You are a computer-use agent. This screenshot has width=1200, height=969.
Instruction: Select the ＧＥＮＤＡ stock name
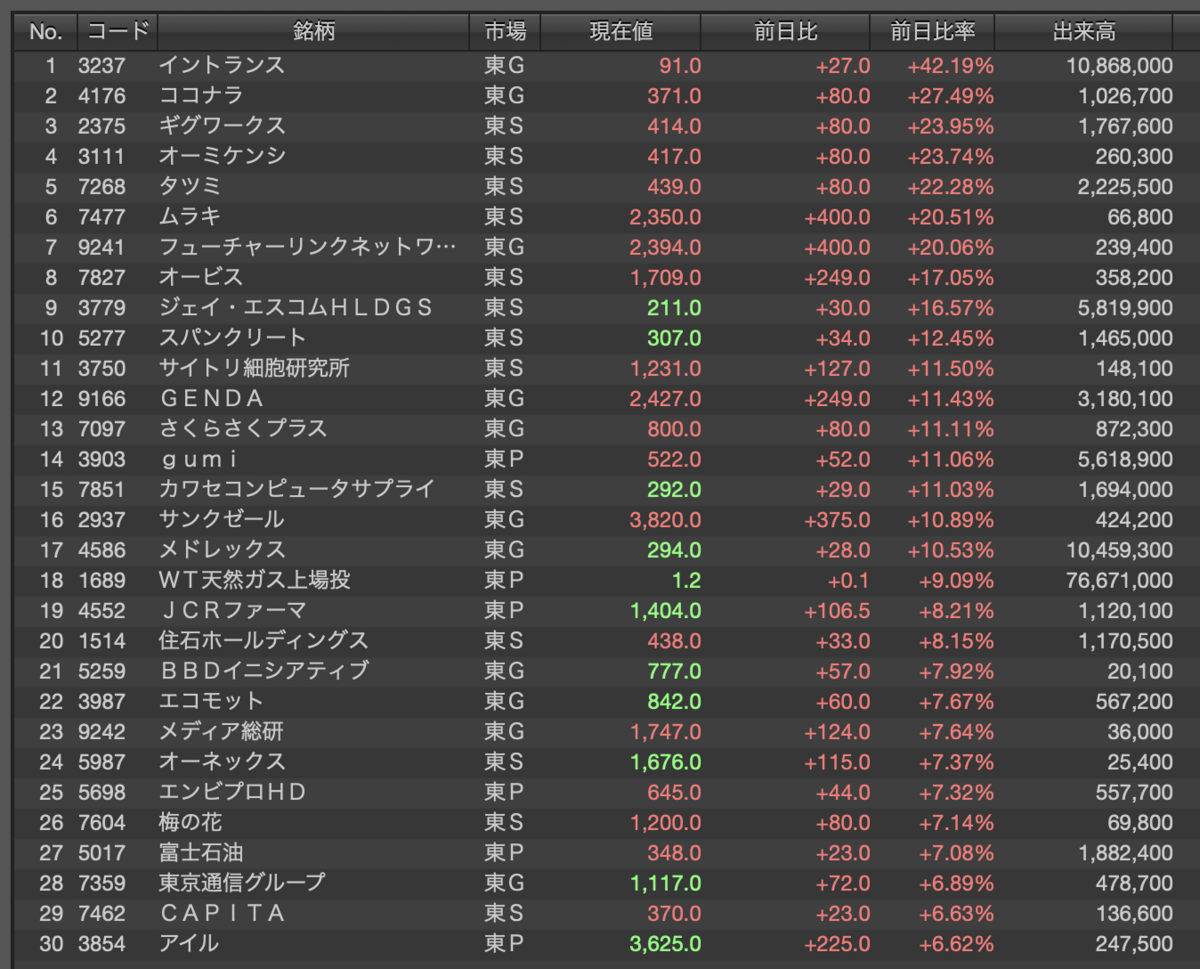(212, 398)
